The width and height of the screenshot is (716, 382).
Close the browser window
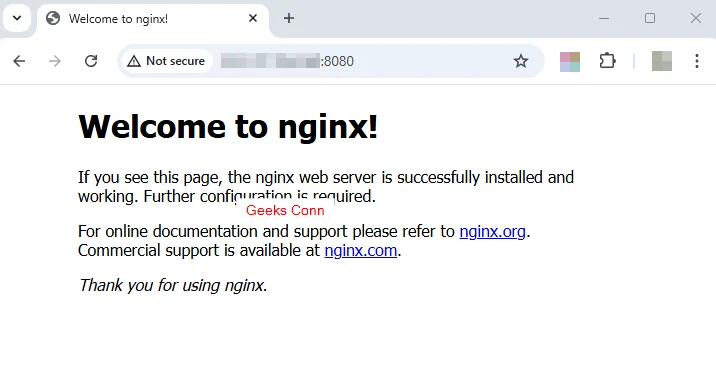tap(695, 18)
